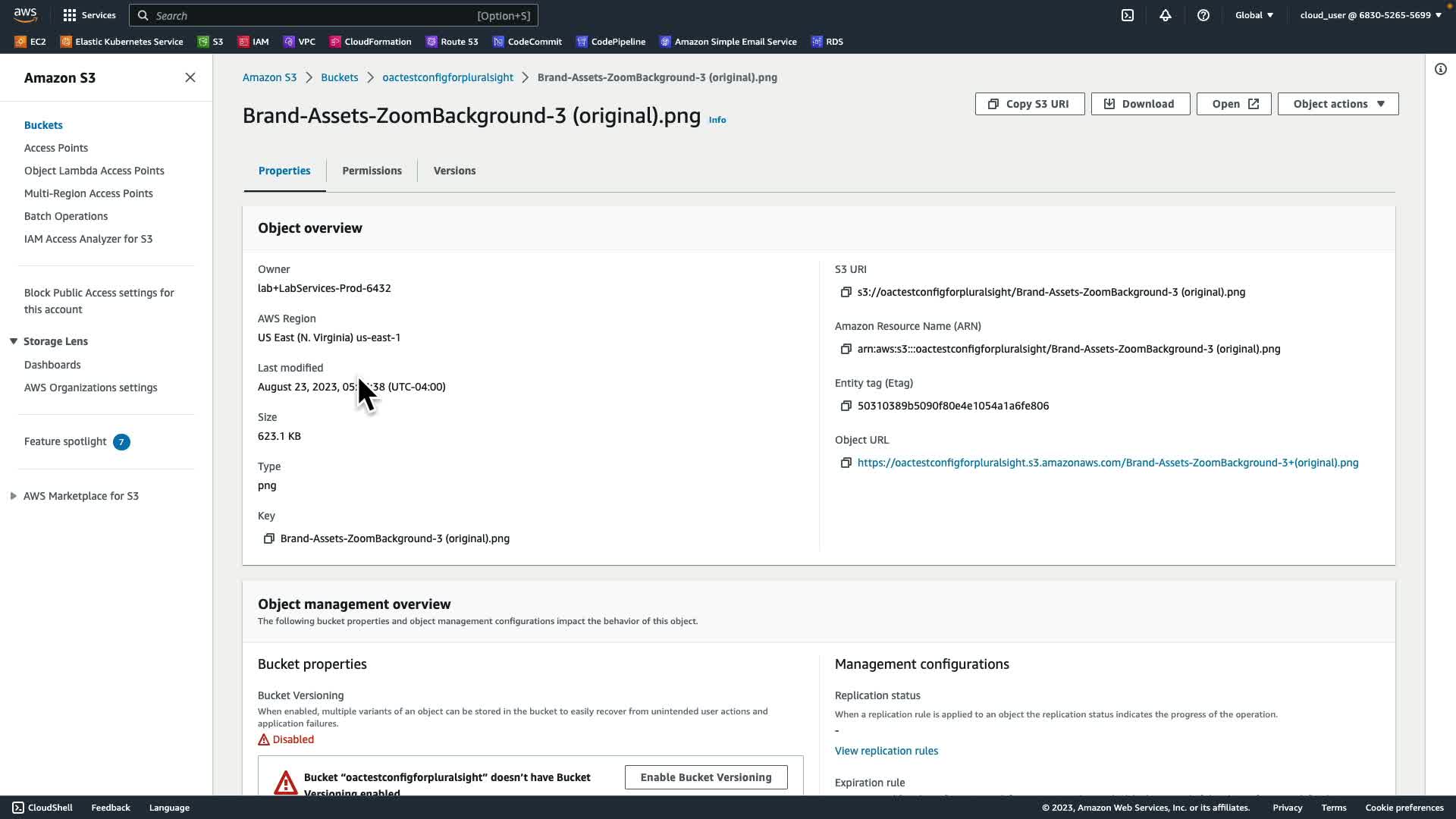The image size is (1456, 819).
Task: Copy the object Key icon
Action: point(268,539)
